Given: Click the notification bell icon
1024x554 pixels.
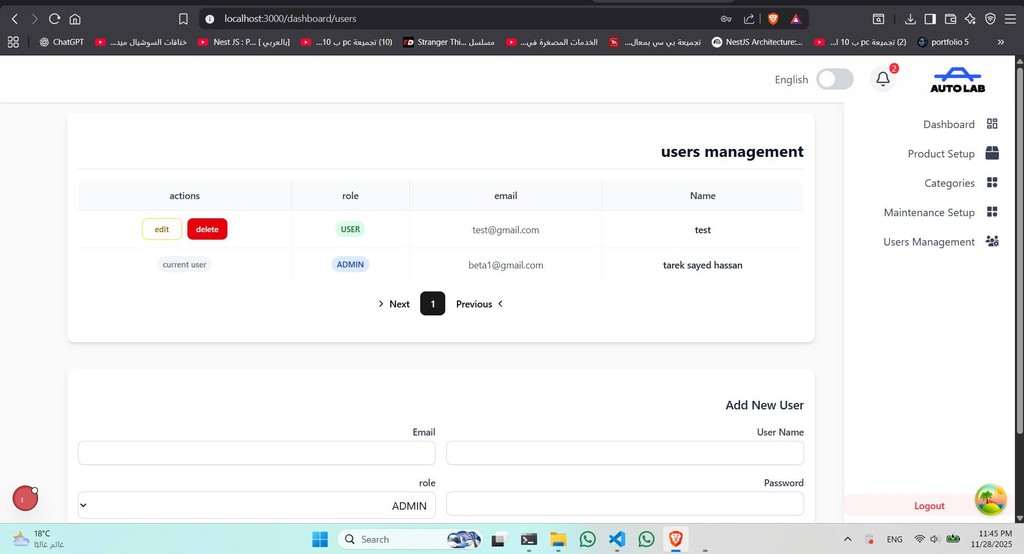Looking at the screenshot, I should [883, 79].
